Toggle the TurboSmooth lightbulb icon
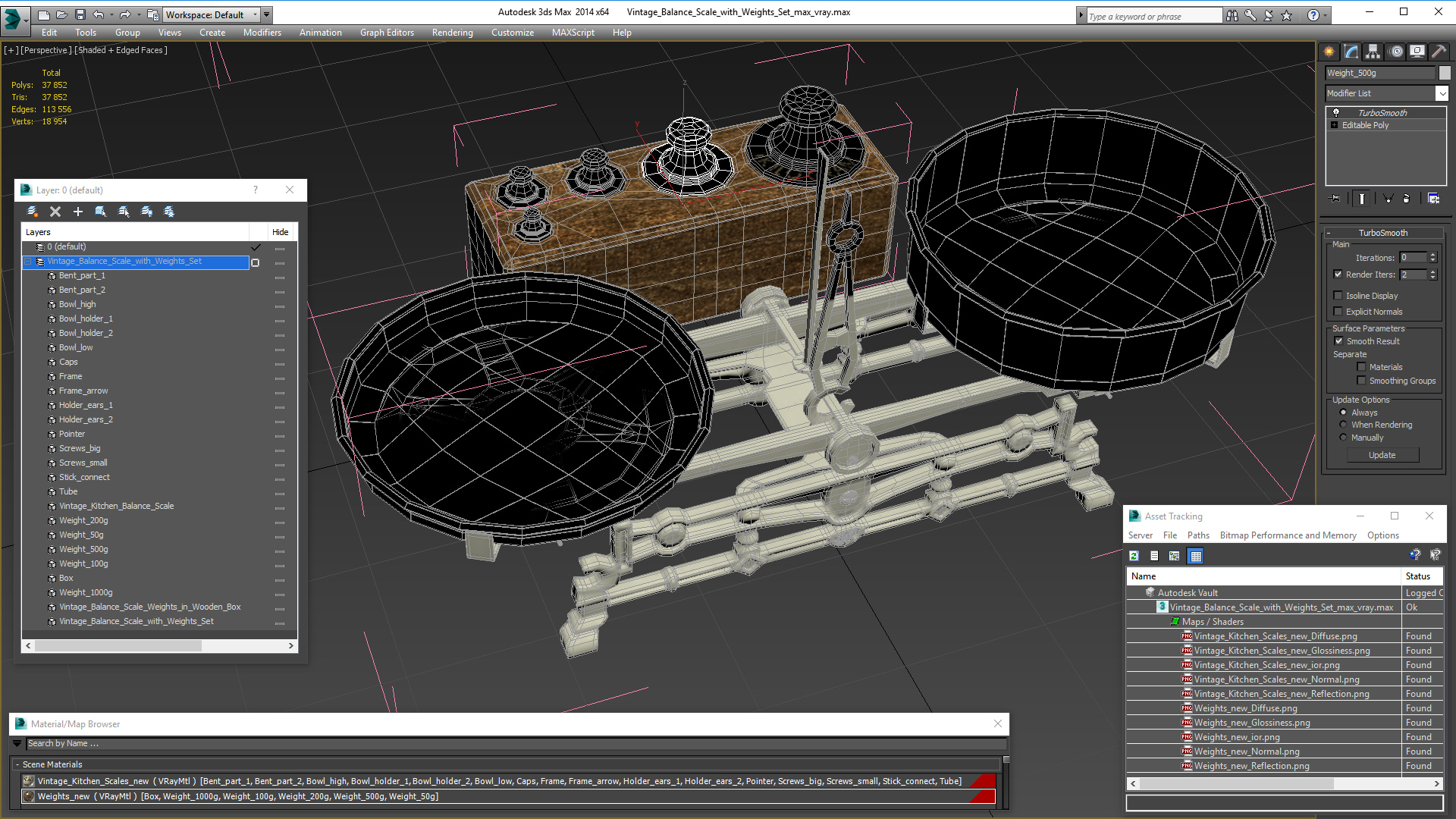The width and height of the screenshot is (1456, 819). [x=1336, y=112]
